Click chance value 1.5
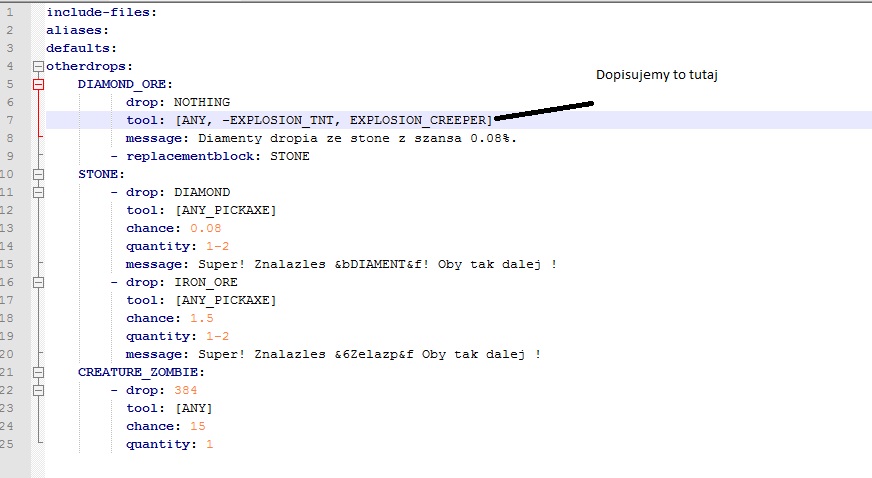The width and height of the screenshot is (872, 478). pyautogui.click(x=202, y=318)
